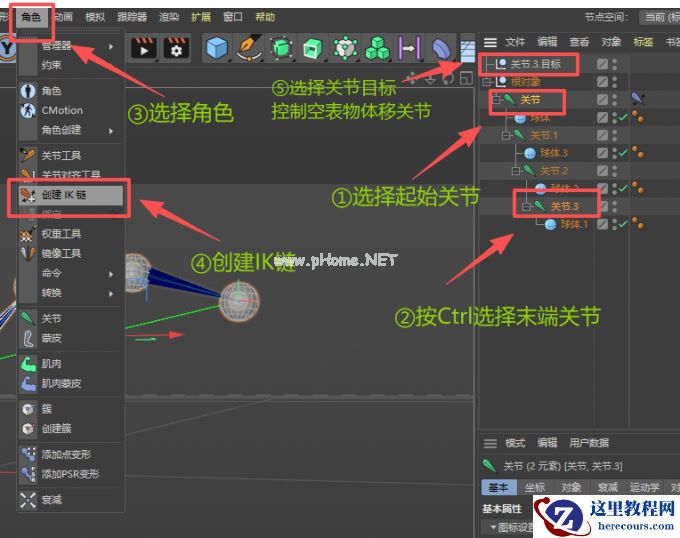Click the IK tag on 关节 row
Image resolution: width=680 pixels, height=538 pixels.
pos(638,99)
